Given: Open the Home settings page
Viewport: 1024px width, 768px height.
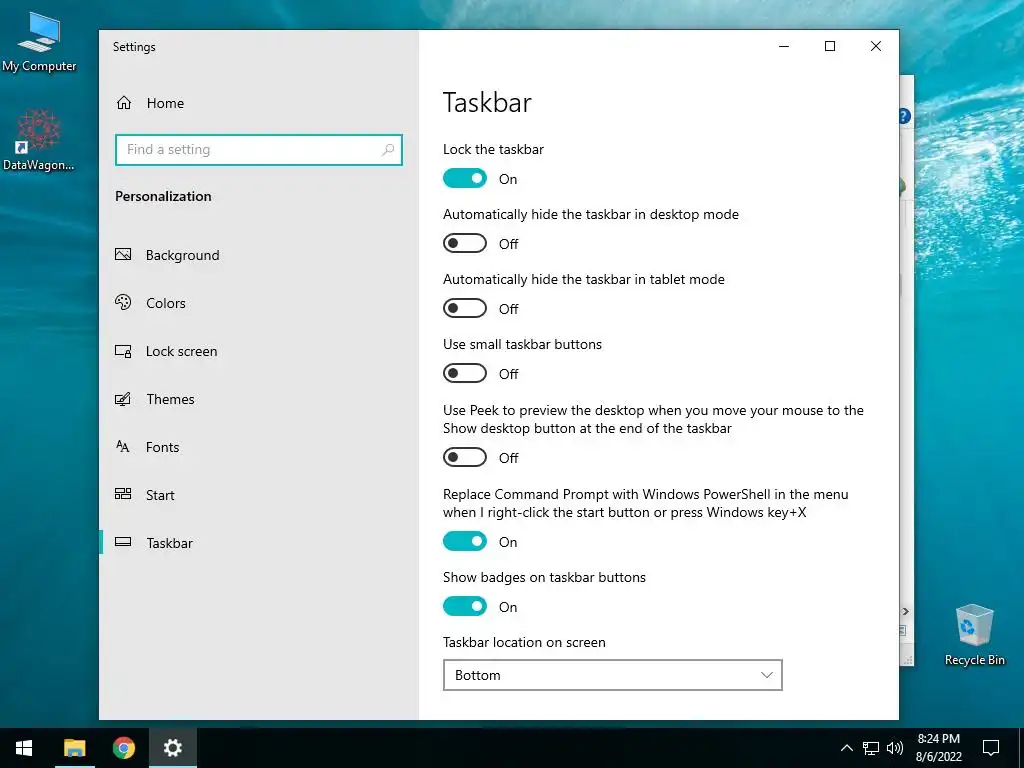Looking at the screenshot, I should point(150,103).
